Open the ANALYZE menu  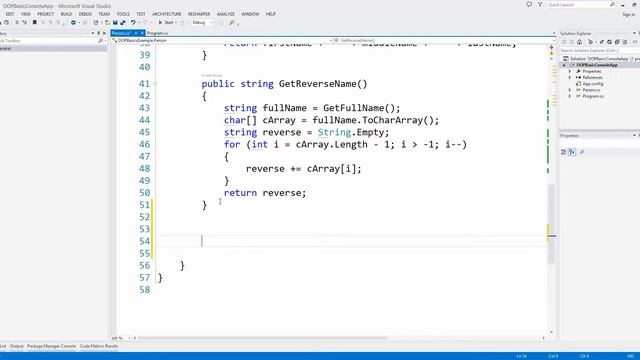point(225,14)
